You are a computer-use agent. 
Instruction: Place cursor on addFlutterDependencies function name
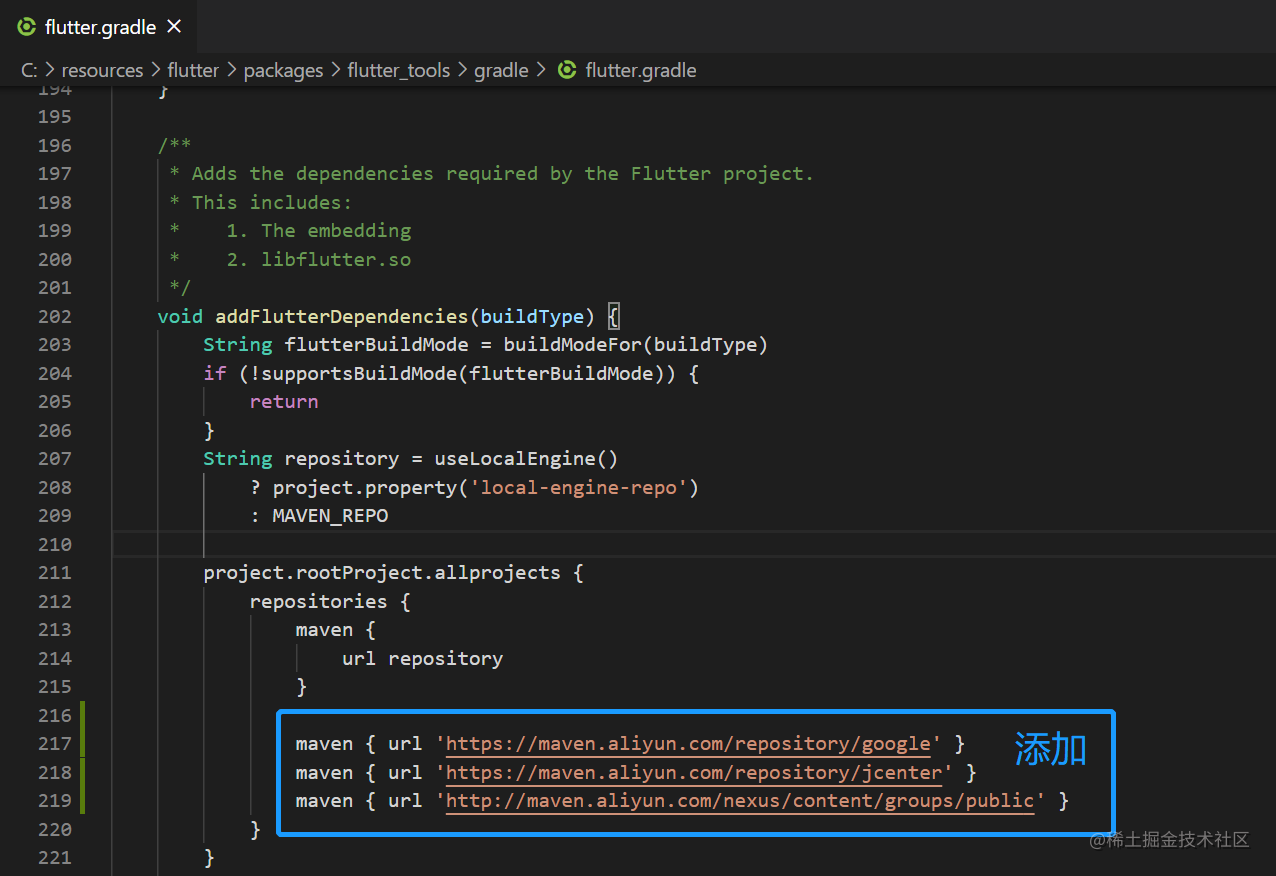[340, 316]
